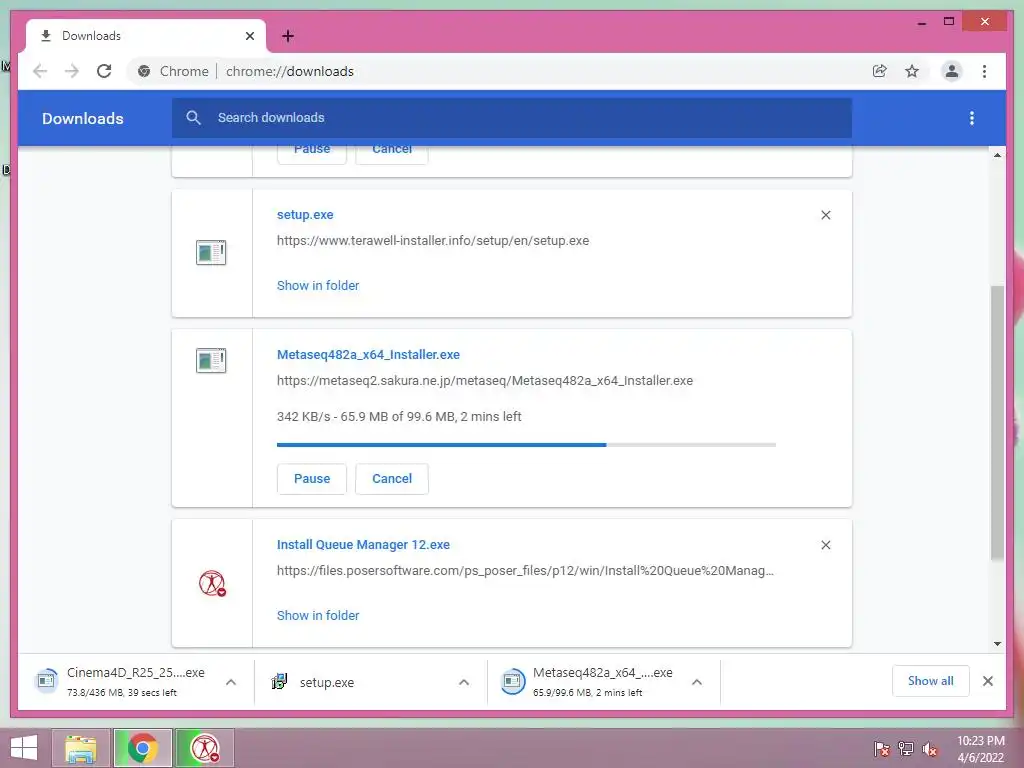Click the files.posersoftware.com source URL

pos(525,571)
